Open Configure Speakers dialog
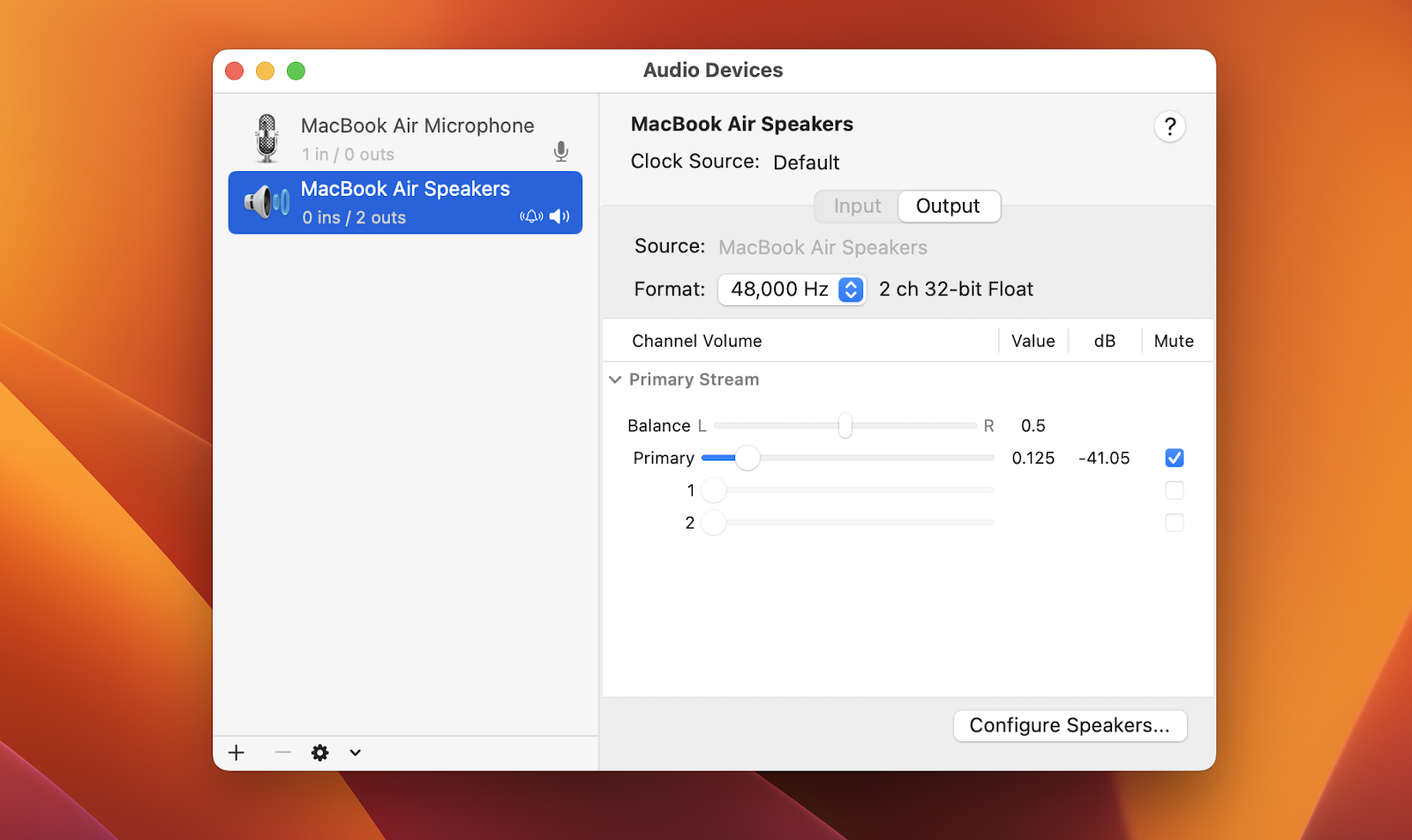This screenshot has height=840, width=1412. coord(1069,725)
